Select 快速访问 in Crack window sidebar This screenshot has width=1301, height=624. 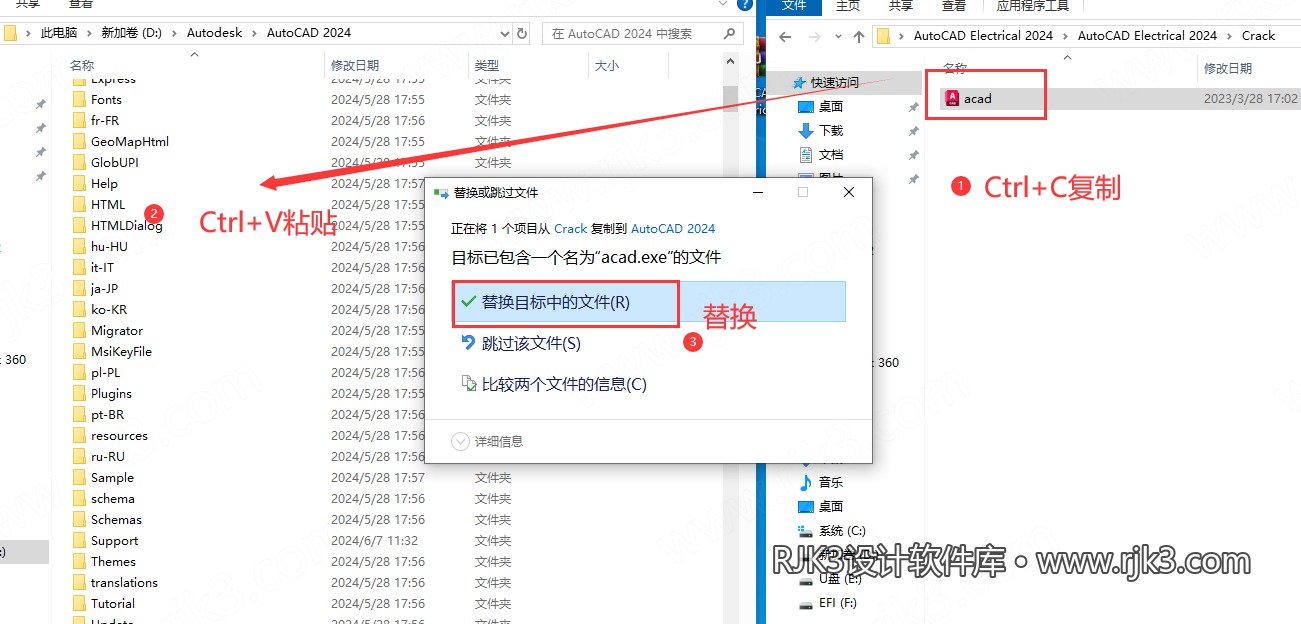(835, 82)
